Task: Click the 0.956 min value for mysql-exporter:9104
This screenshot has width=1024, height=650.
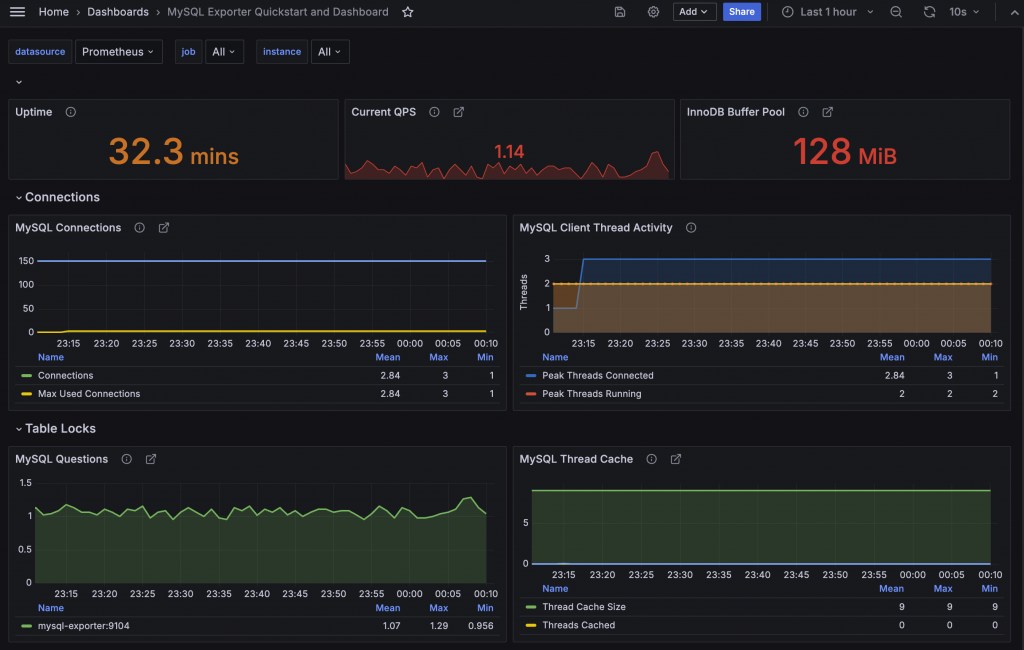Action: [x=481, y=625]
